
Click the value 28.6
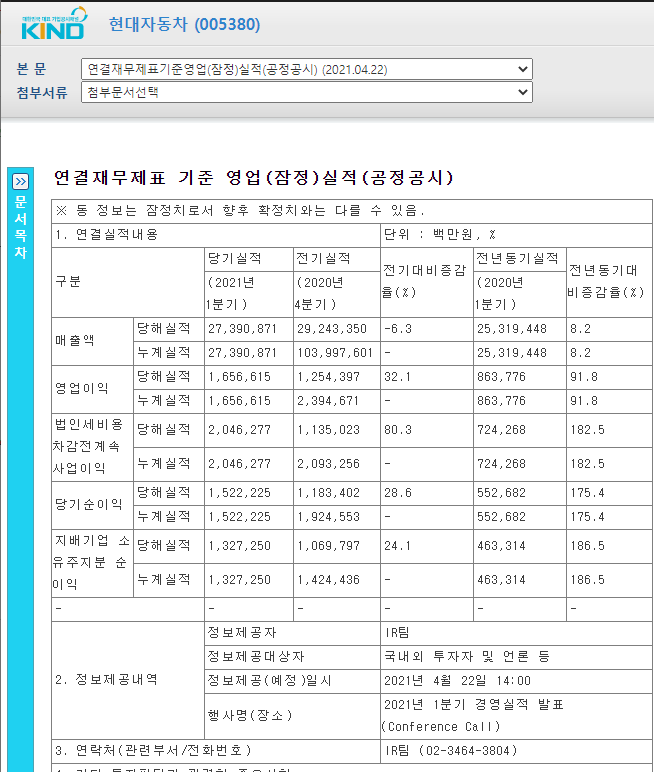[x=397, y=493]
